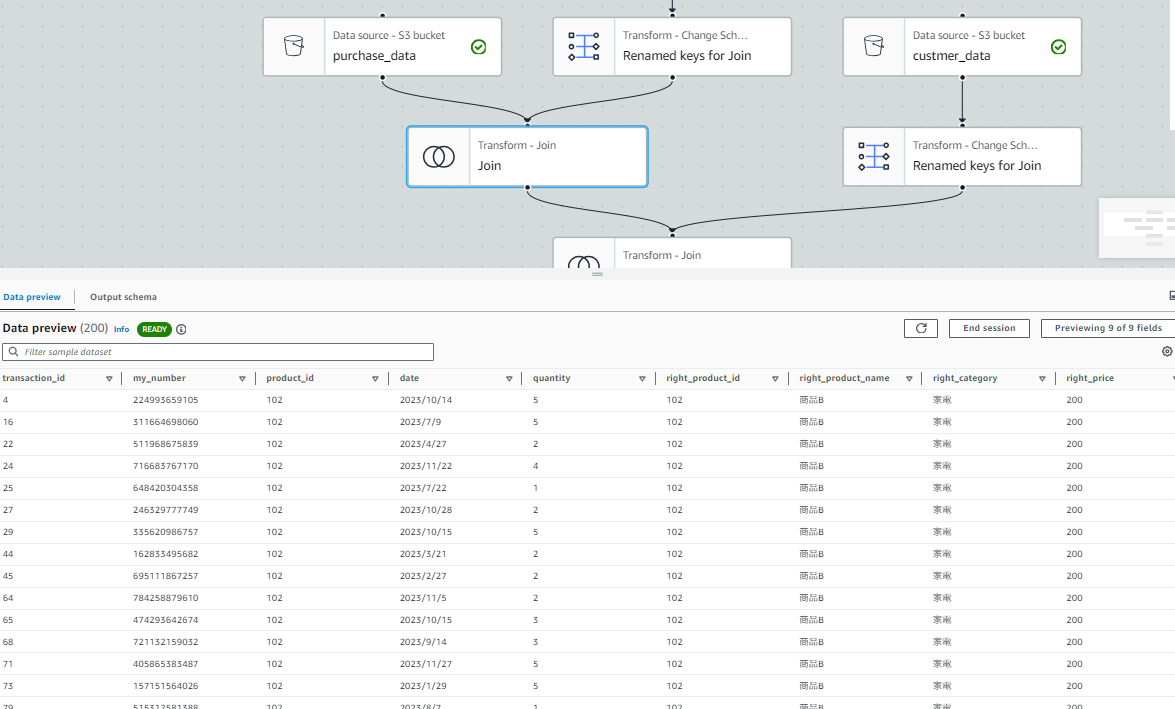Click the right_price column header
Viewport: 1175px width, 709px height.
click(1090, 378)
